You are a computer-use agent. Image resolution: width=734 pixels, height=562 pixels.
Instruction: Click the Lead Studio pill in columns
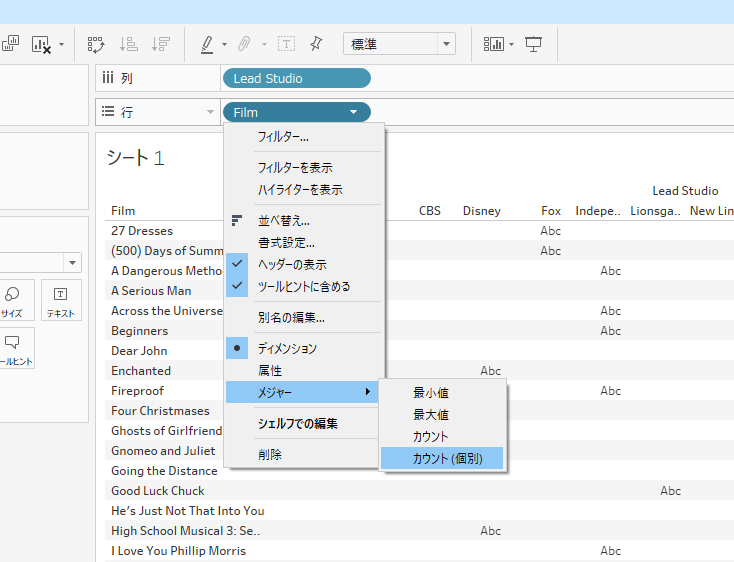click(297, 78)
